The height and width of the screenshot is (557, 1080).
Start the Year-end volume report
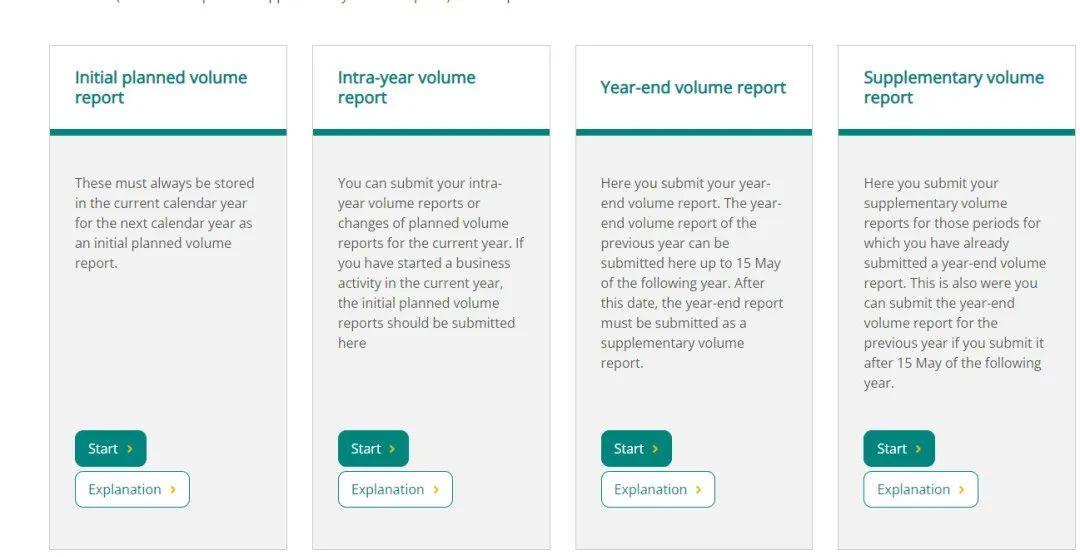tap(636, 449)
